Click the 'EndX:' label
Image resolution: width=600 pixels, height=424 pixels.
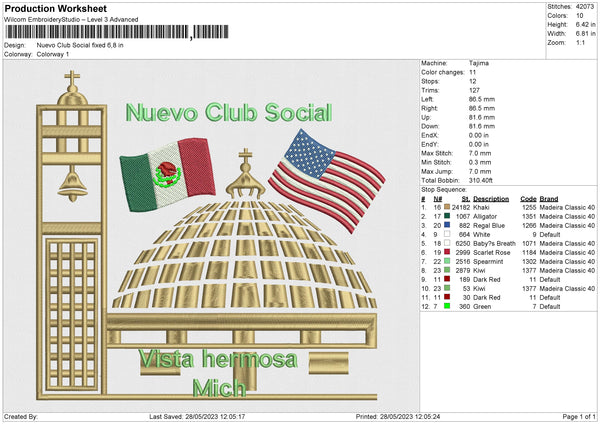430,135
